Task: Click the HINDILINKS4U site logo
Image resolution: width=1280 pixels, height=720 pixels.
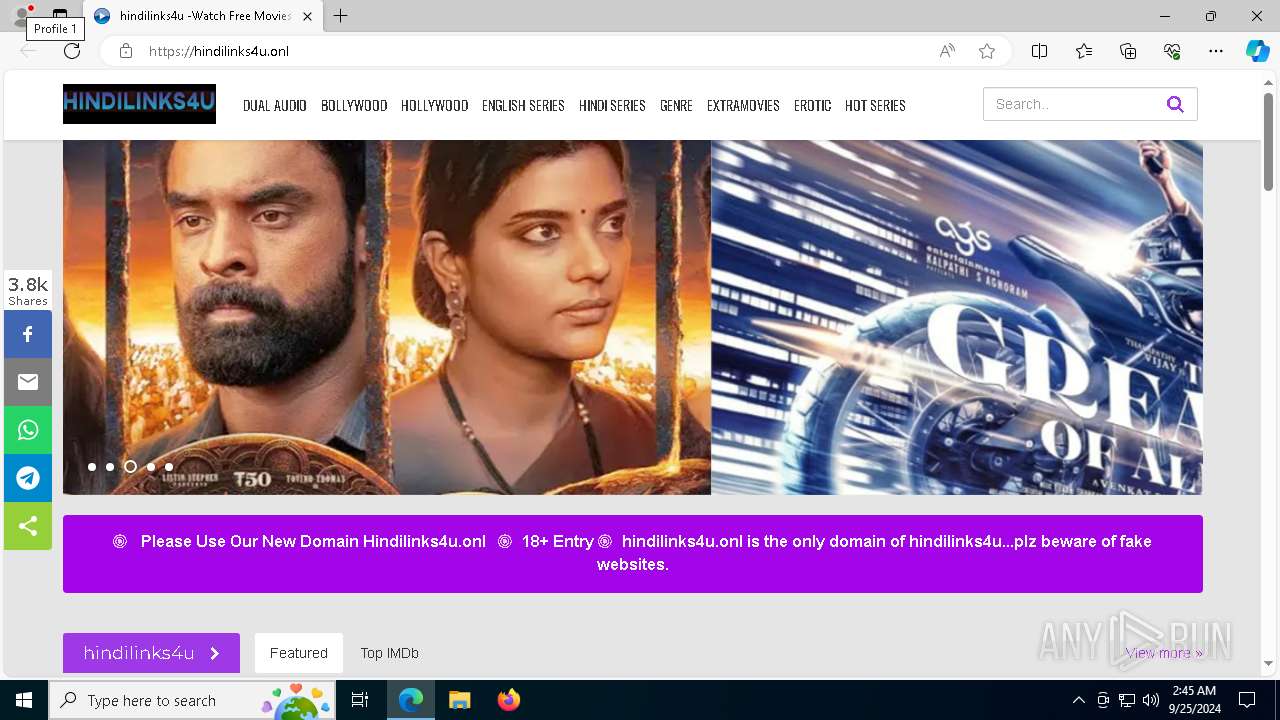Action: coord(139,104)
